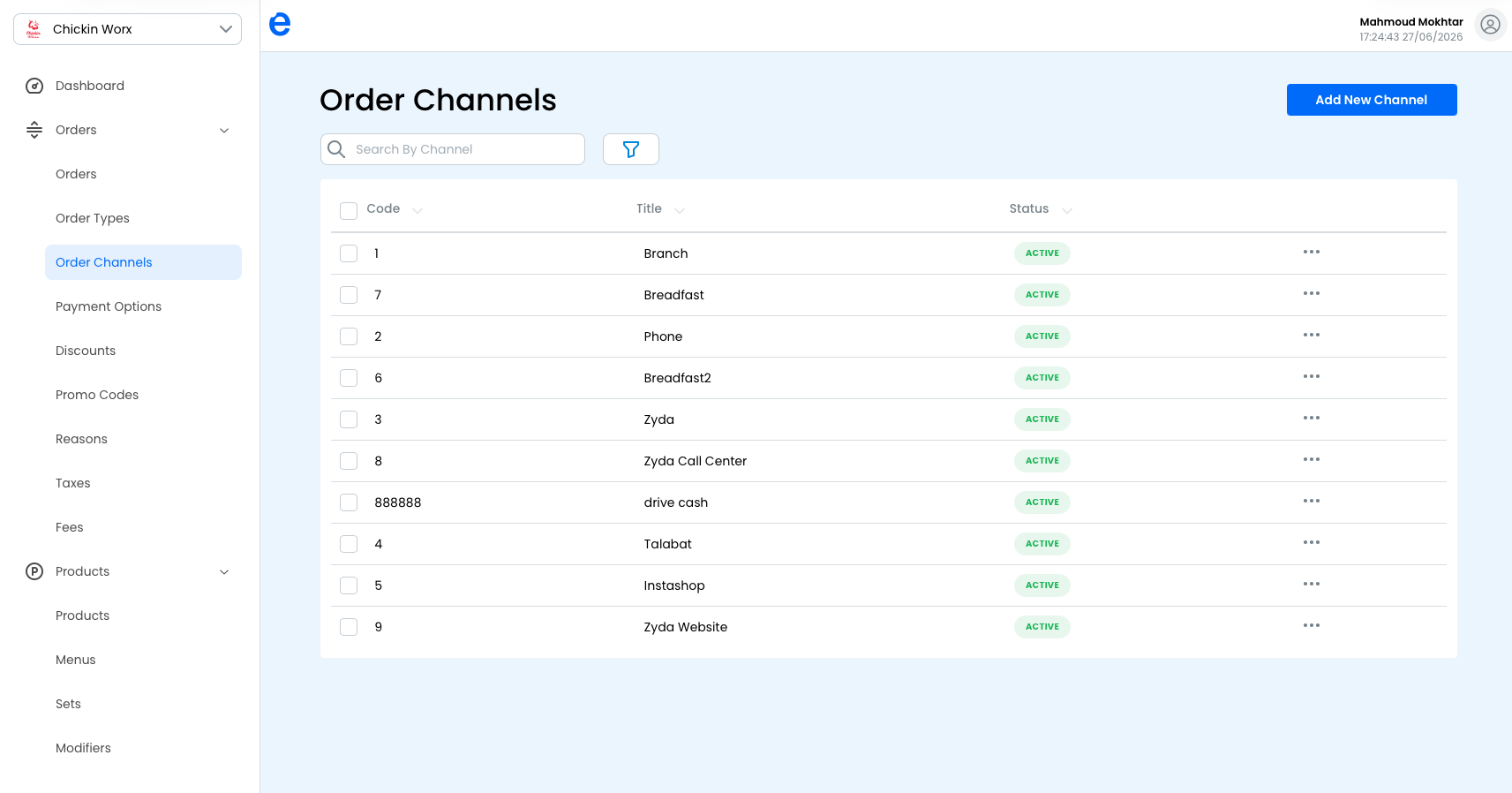
Task: Open the Sets page
Action: (68, 704)
